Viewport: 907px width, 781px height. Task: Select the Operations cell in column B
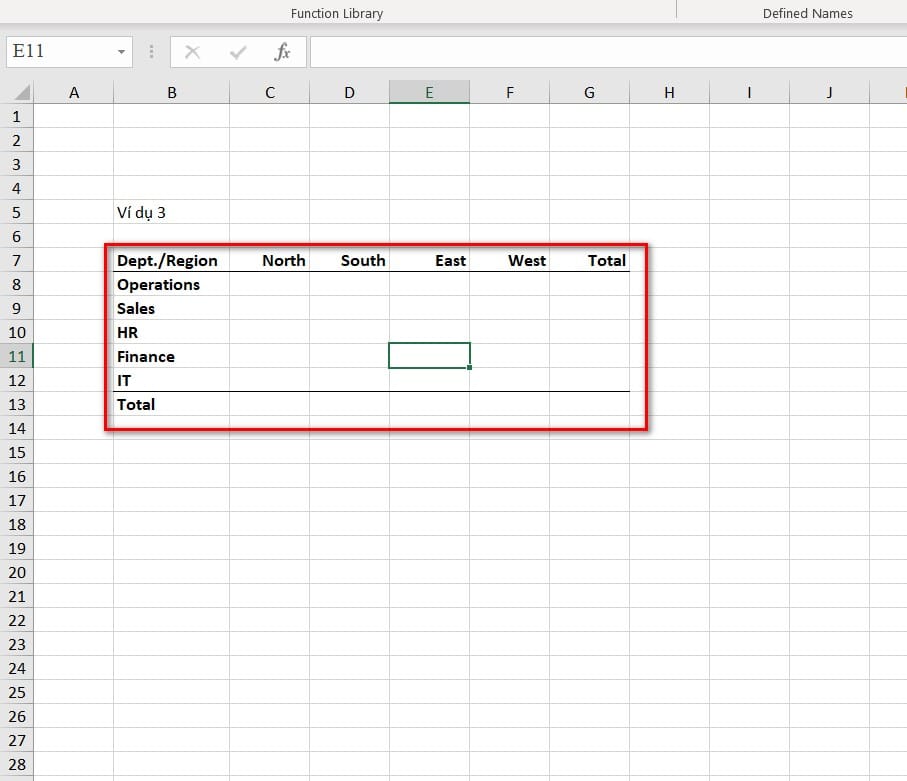coord(159,284)
